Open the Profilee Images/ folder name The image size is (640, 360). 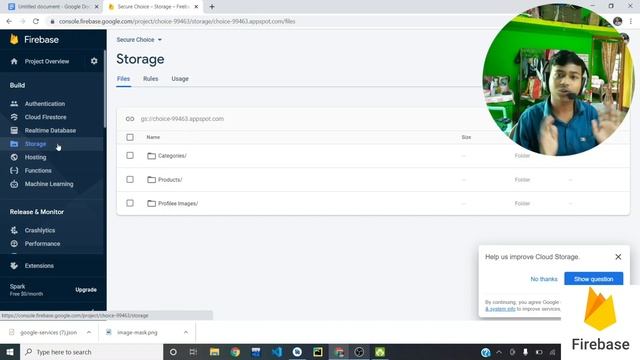tap(178, 203)
